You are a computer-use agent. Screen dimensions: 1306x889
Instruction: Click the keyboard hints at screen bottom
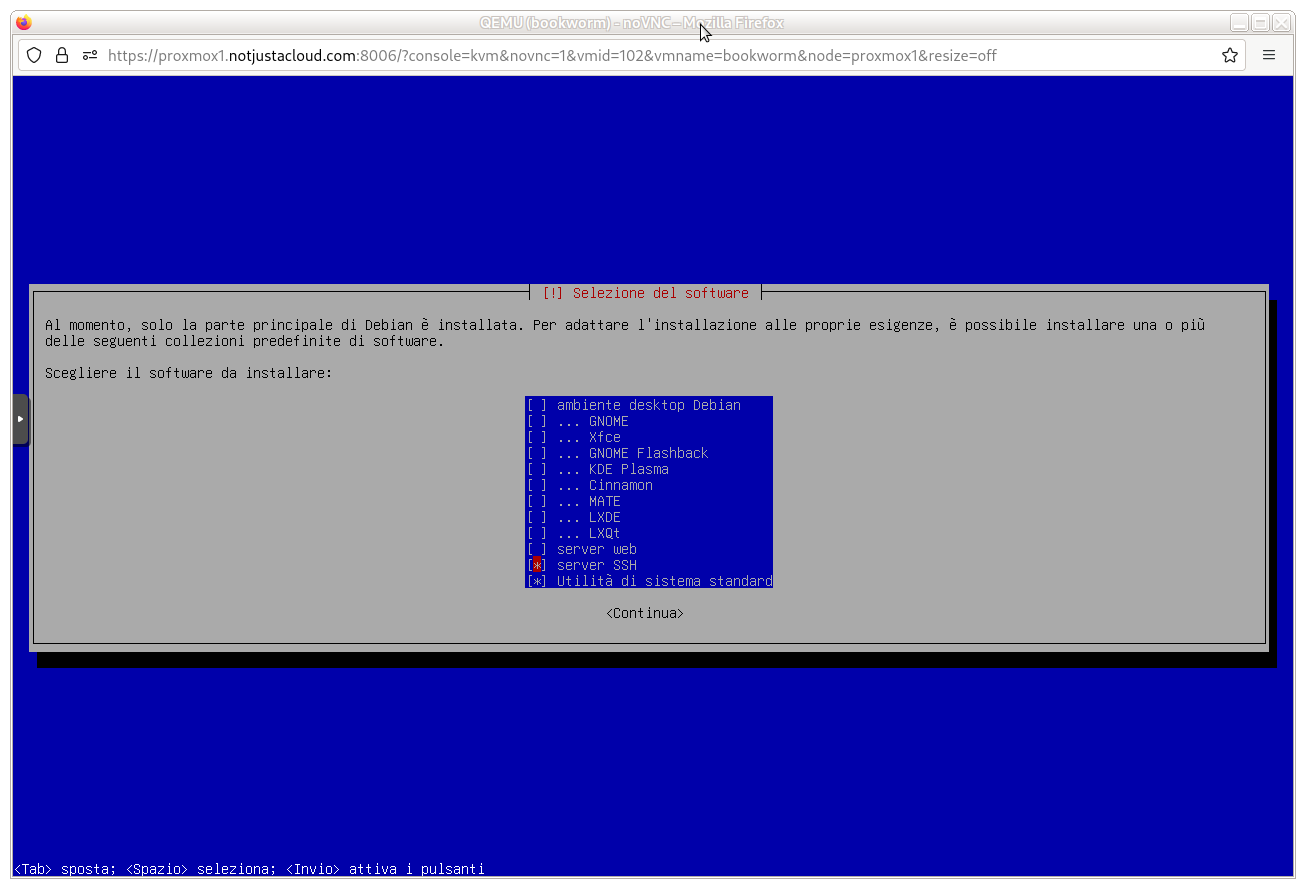point(249,869)
